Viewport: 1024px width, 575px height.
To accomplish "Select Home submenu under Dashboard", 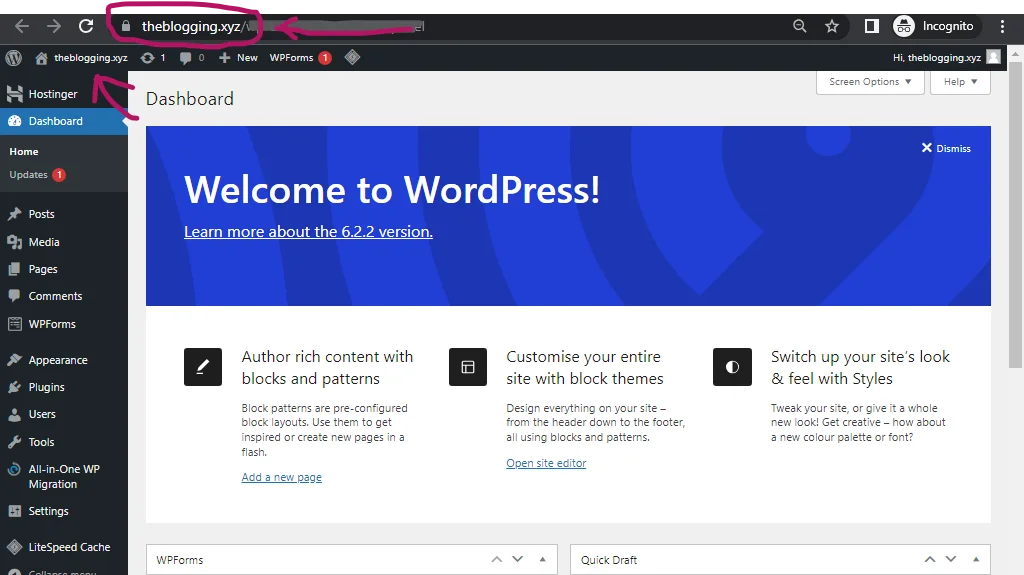I will click(24, 152).
